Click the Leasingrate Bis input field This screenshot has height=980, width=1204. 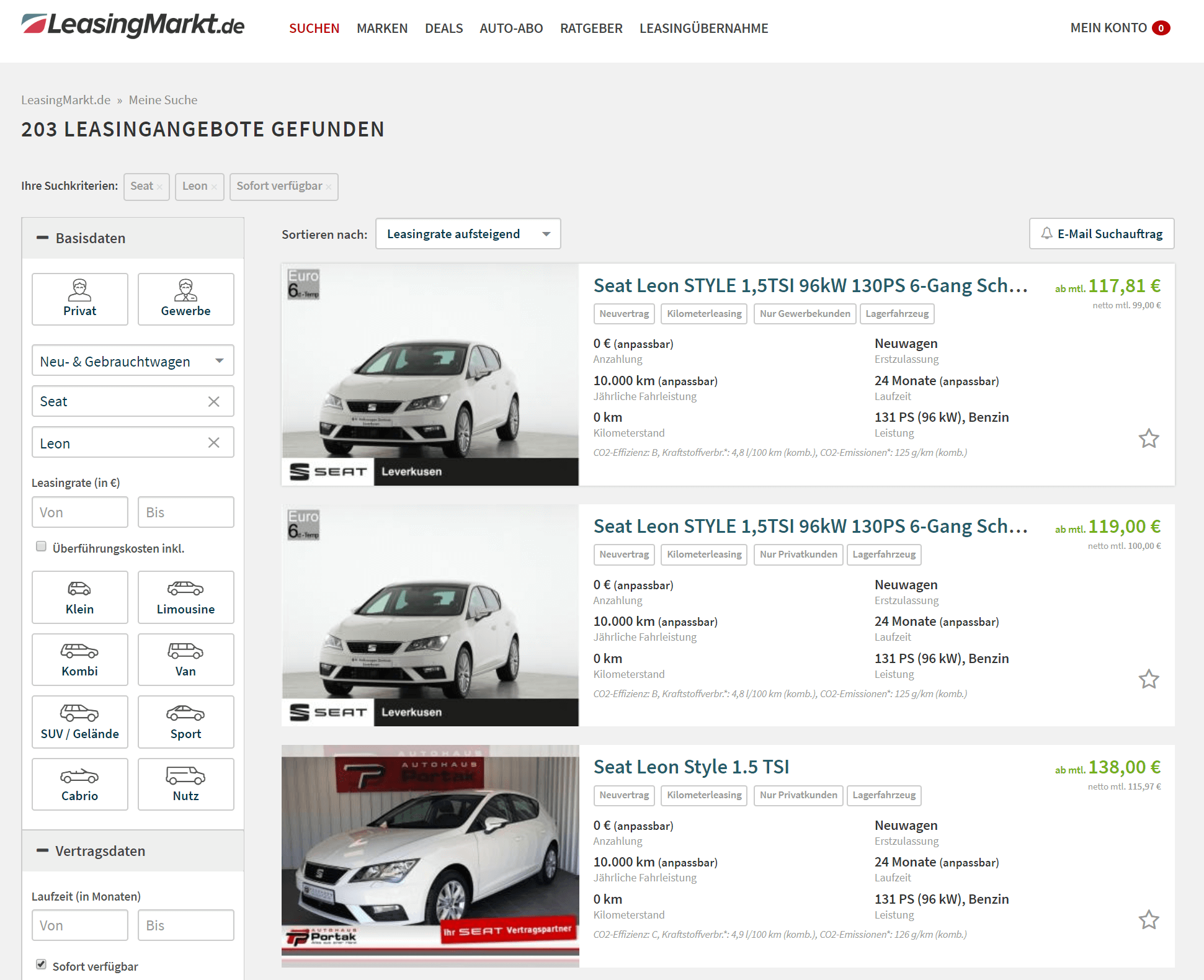point(185,512)
